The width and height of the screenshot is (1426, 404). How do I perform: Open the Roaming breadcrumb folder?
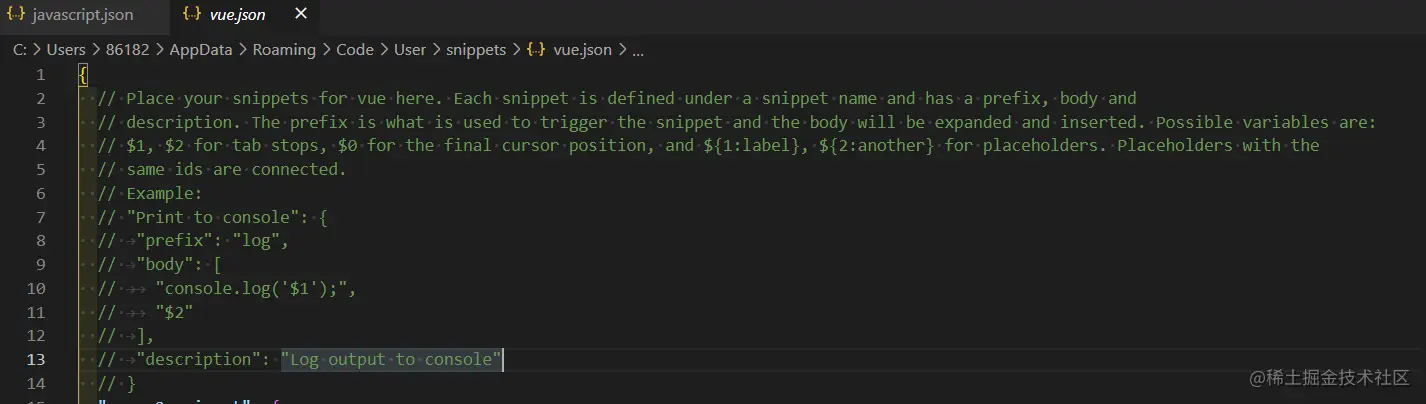click(286, 49)
